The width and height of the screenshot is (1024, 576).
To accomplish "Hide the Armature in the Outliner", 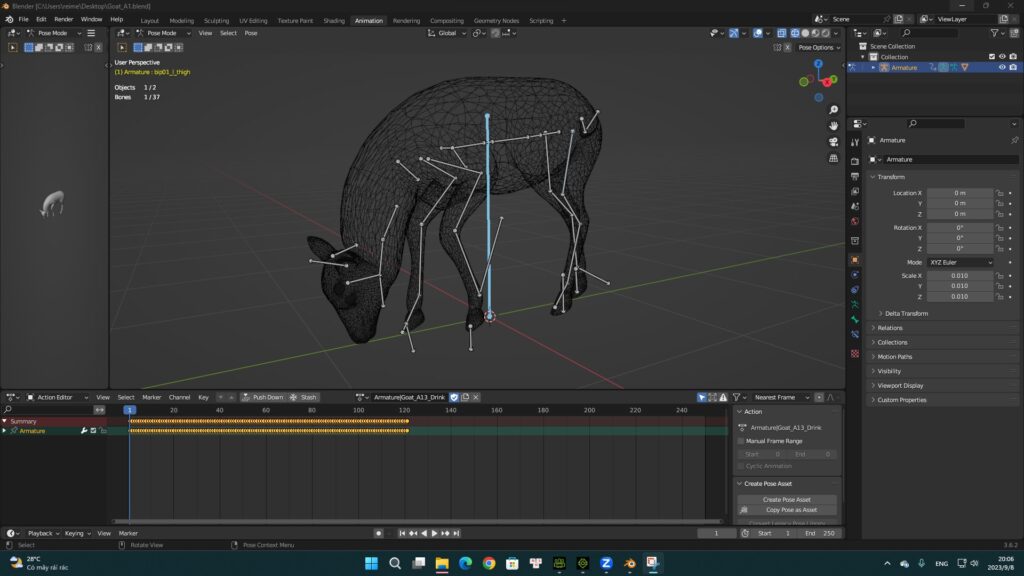I will coord(1003,67).
